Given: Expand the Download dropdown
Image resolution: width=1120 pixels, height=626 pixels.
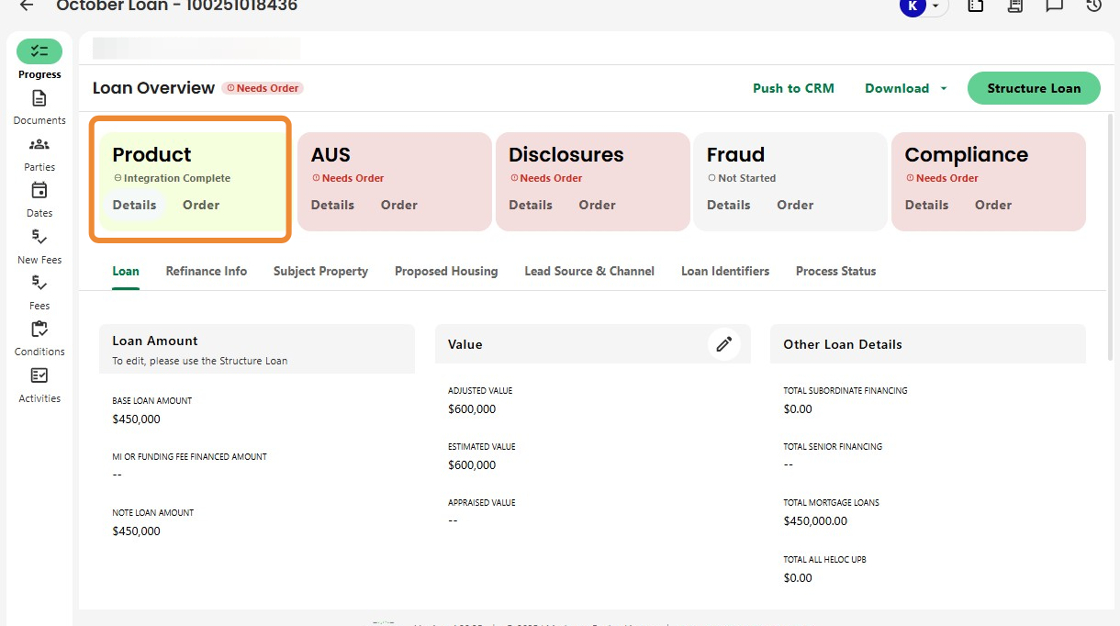Looking at the screenshot, I should 906,88.
